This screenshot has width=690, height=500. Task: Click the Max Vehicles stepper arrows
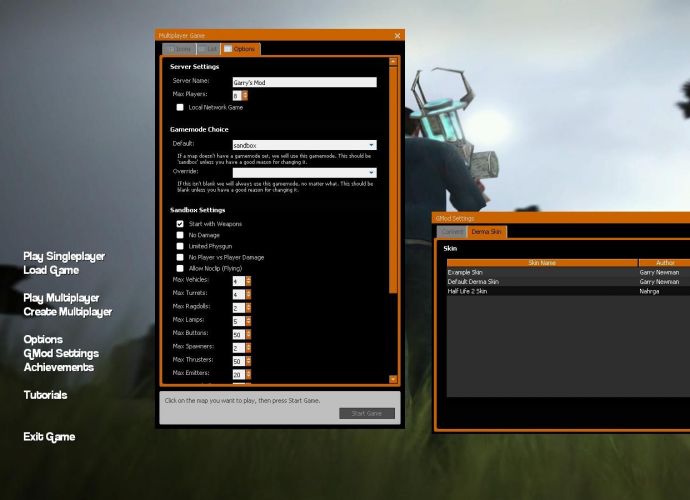[x=248, y=281]
